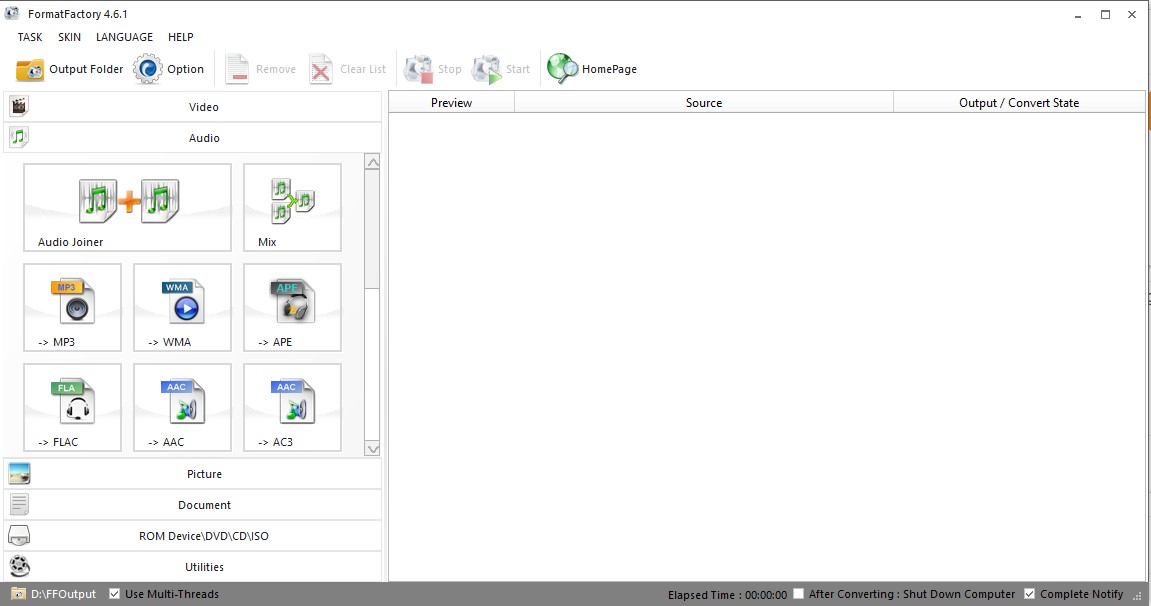
Task: Click the audio list scroll-down arrow
Action: pos(372,448)
